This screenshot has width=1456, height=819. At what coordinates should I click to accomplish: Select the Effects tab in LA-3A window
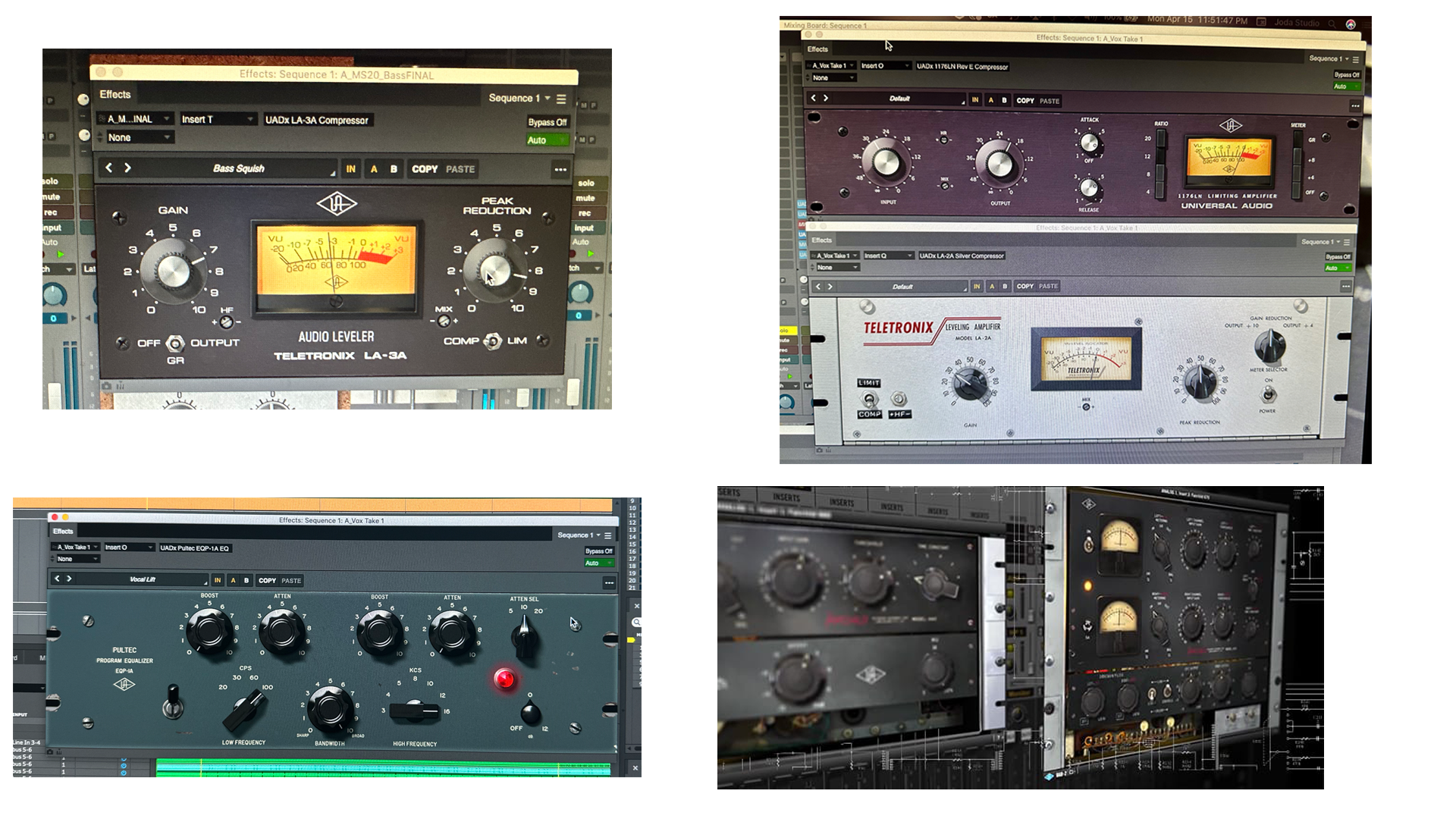(x=115, y=94)
